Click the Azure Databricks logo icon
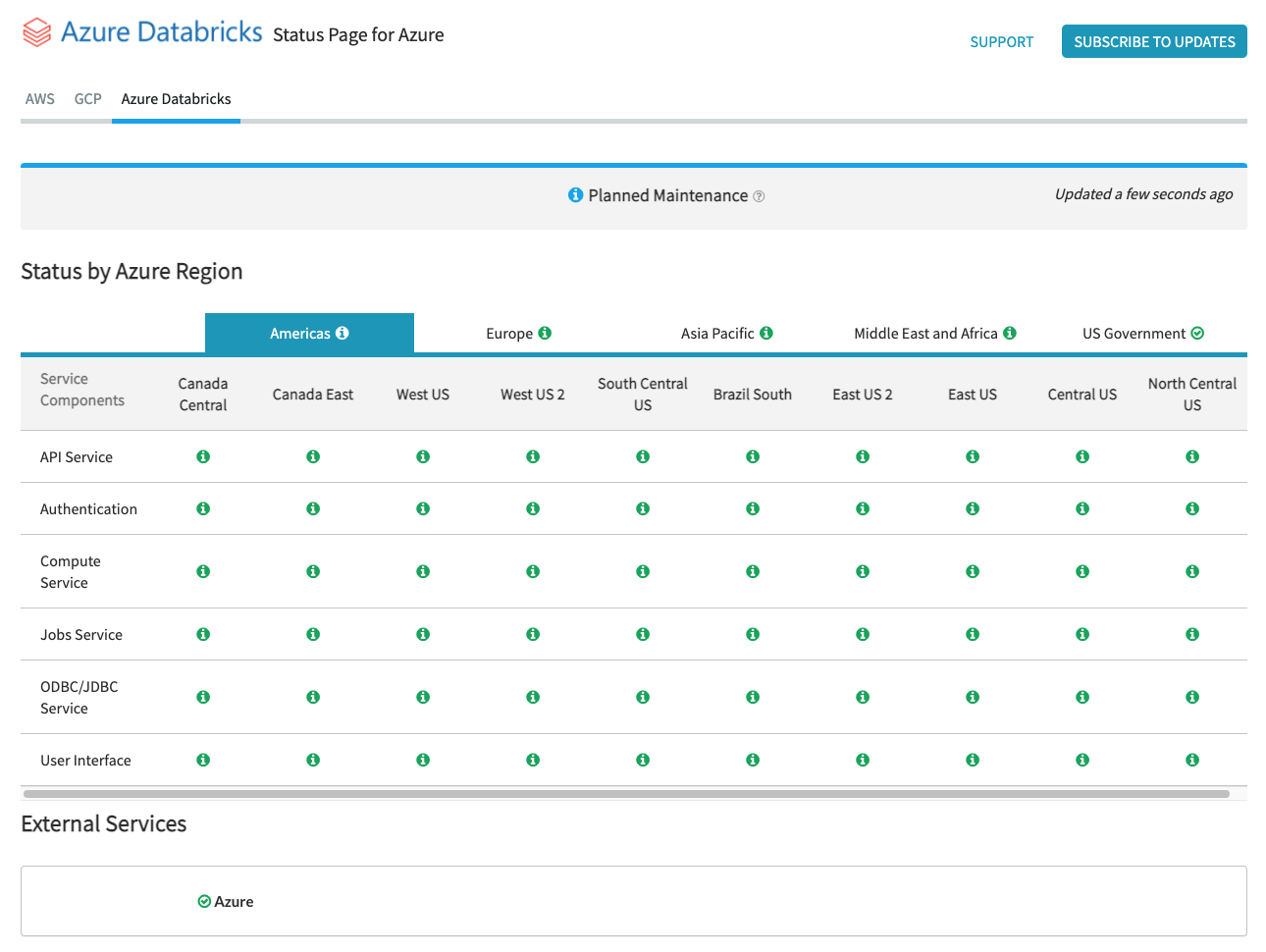1266x952 pixels. (x=37, y=32)
